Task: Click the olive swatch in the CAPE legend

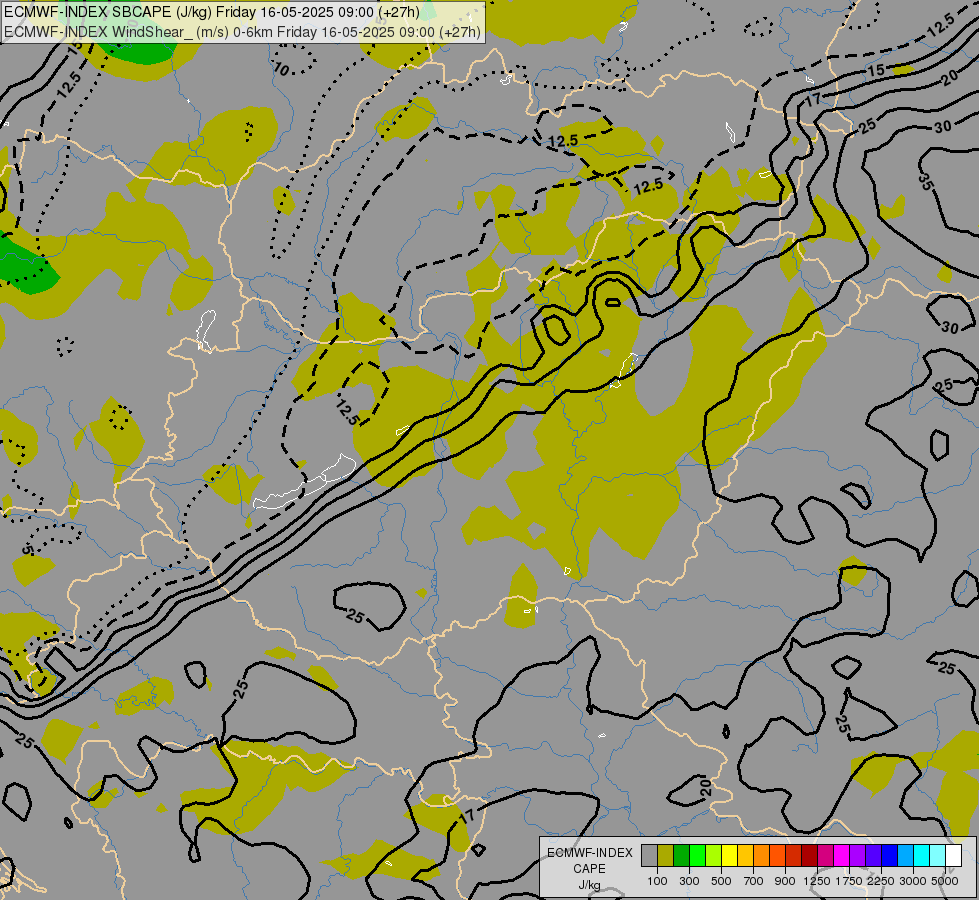Action: (x=666, y=855)
